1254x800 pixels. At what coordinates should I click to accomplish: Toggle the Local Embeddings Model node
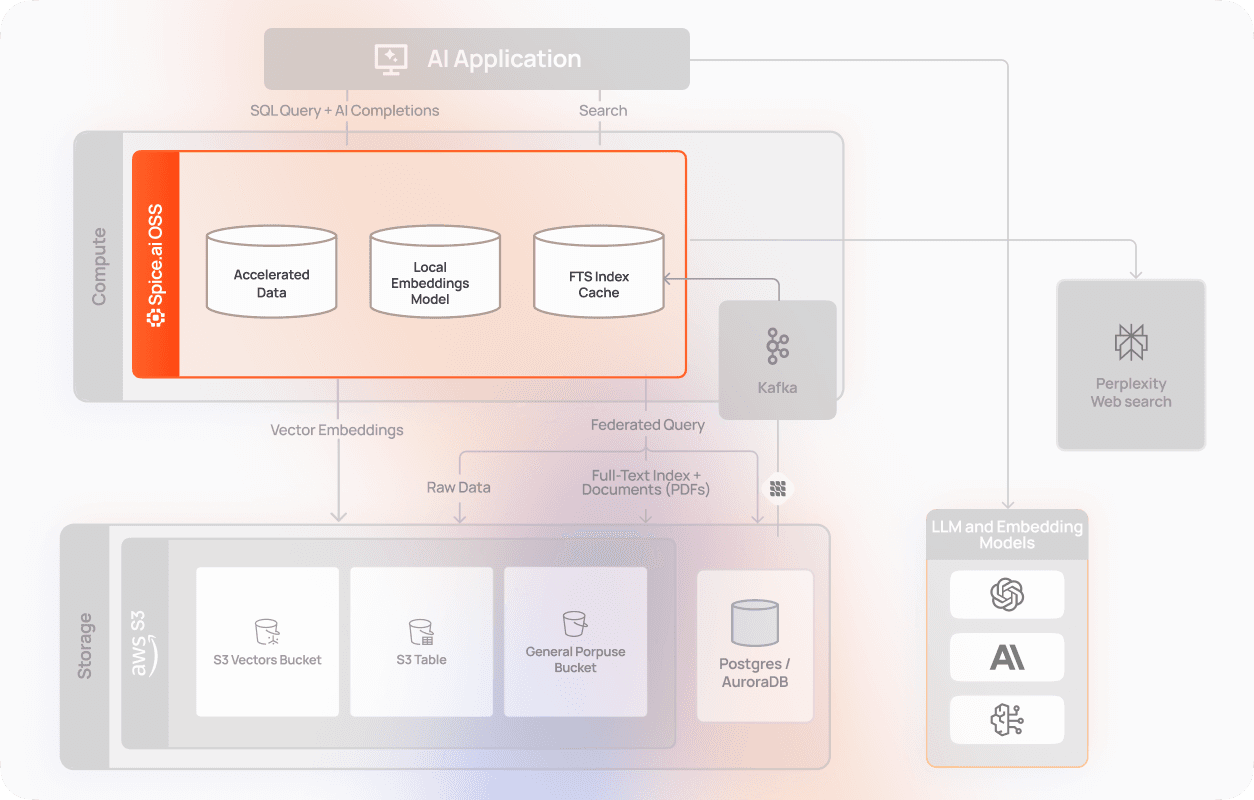434,271
